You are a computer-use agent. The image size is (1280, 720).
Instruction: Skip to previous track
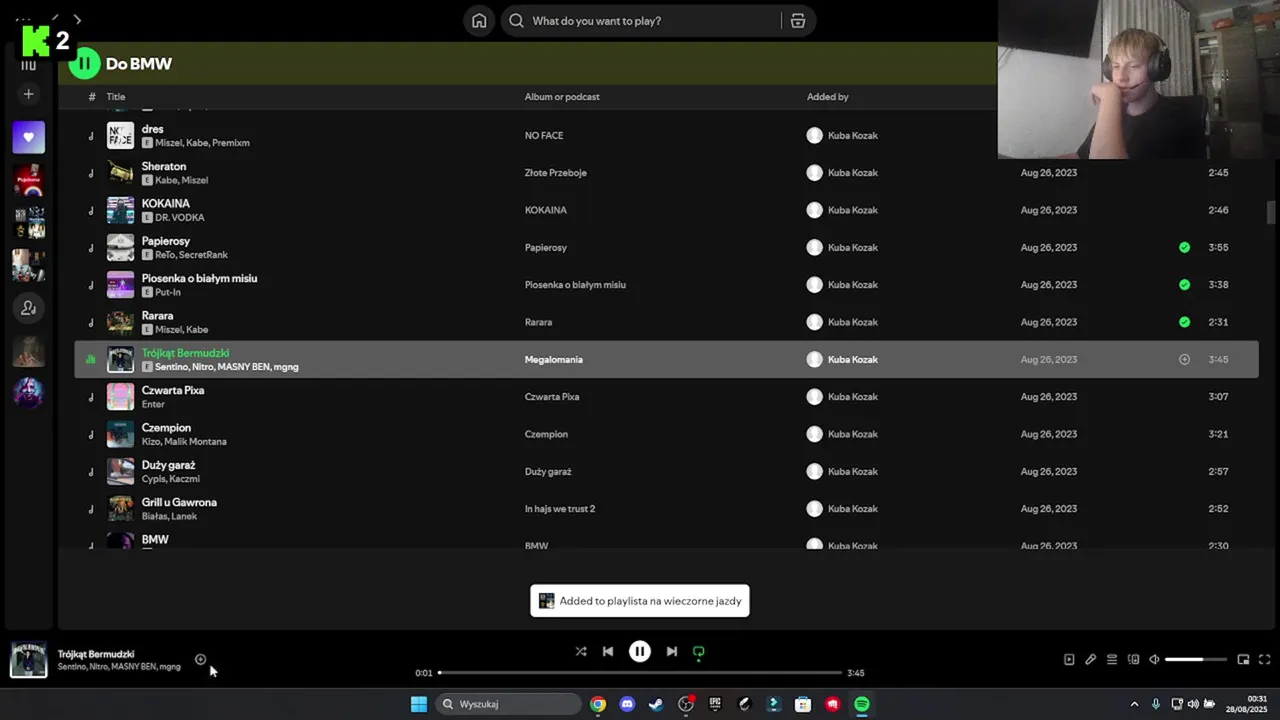608,651
